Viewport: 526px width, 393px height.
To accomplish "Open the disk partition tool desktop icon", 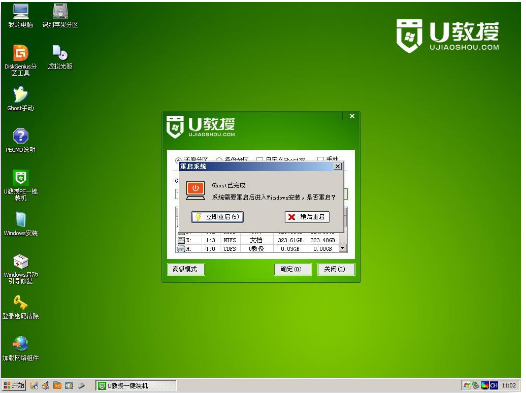I will coord(60,16).
